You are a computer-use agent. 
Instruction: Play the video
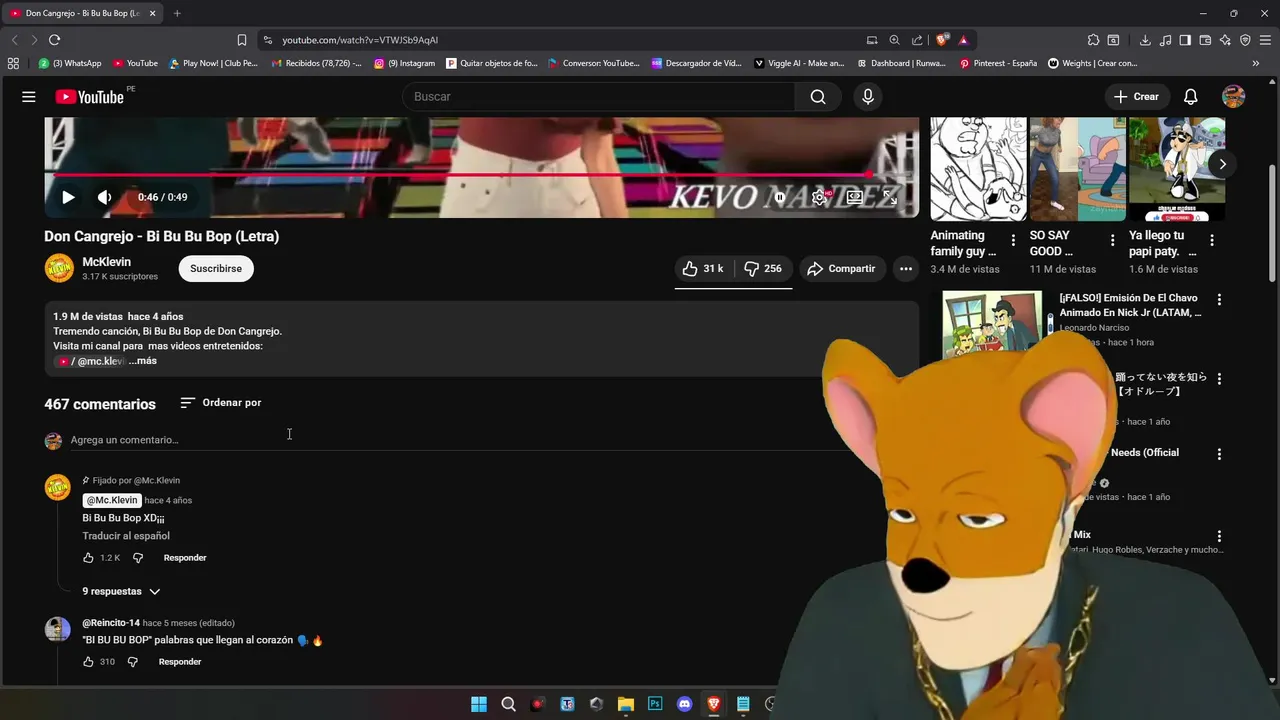point(68,197)
